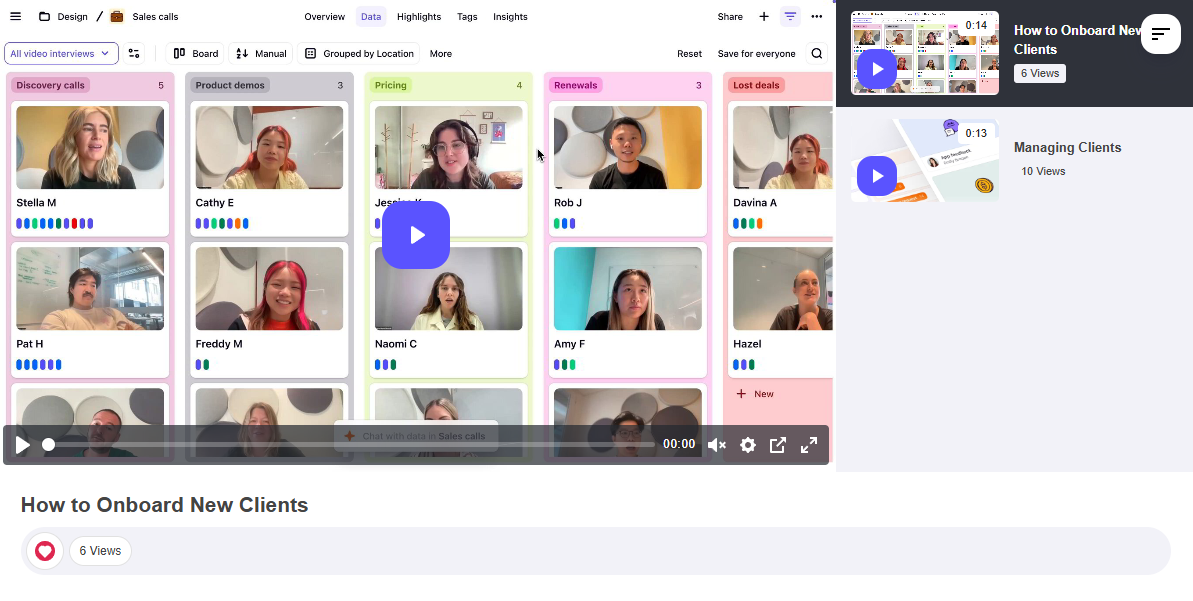The image size is (1193, 601).
Task: Open the Naomi C interview thumbnail
Action: point(448,288)
